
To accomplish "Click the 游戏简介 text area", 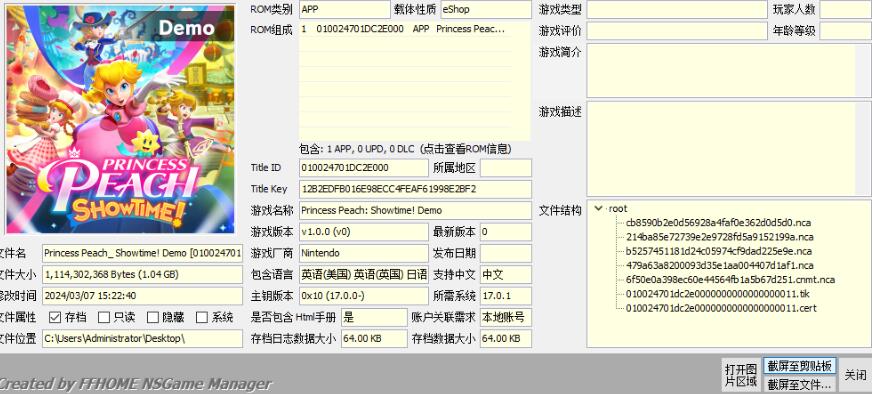I will [729, 71].
